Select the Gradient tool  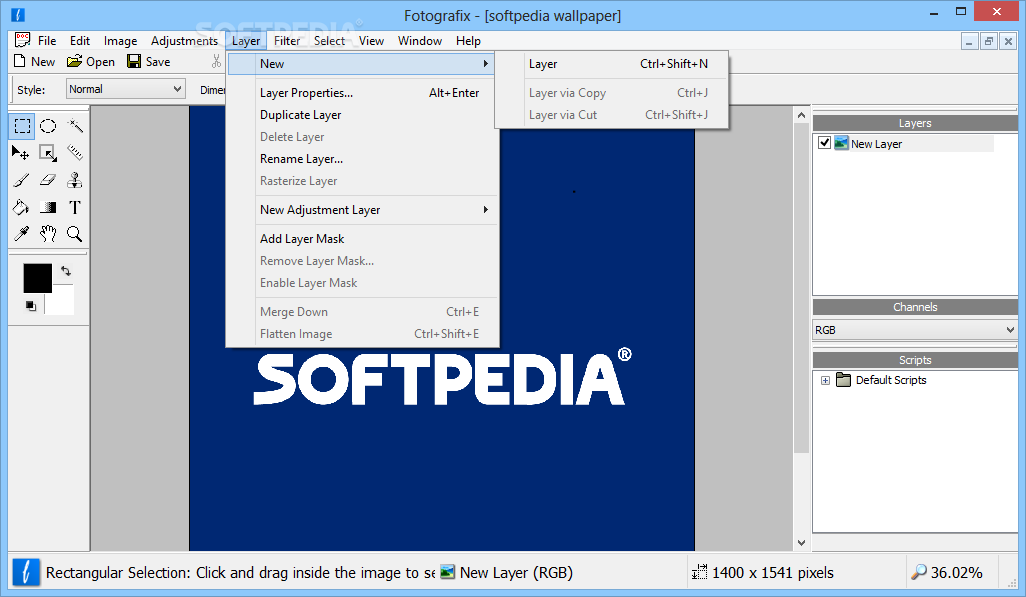48,208
